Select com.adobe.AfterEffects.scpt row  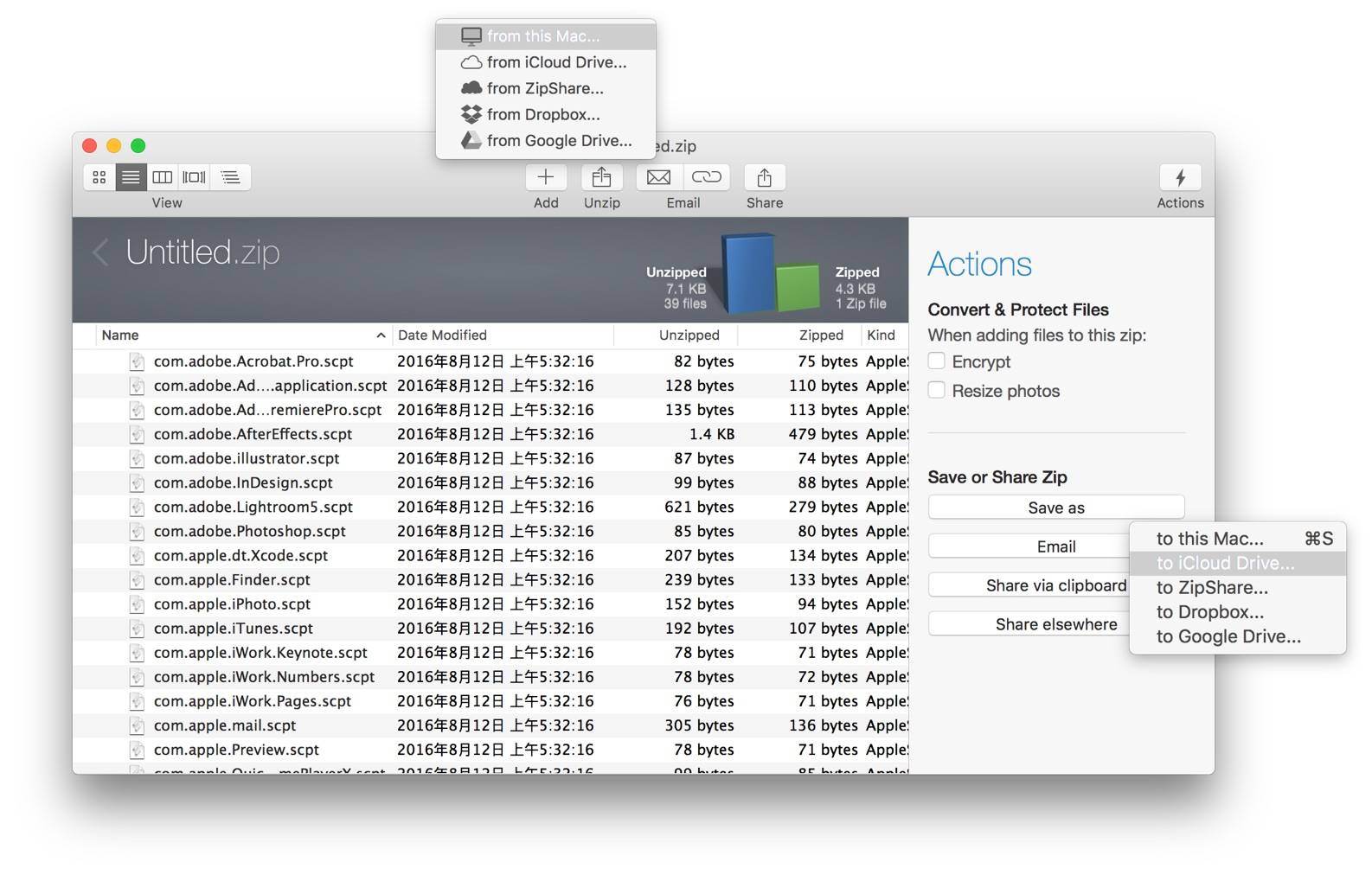tap(490, 434)
